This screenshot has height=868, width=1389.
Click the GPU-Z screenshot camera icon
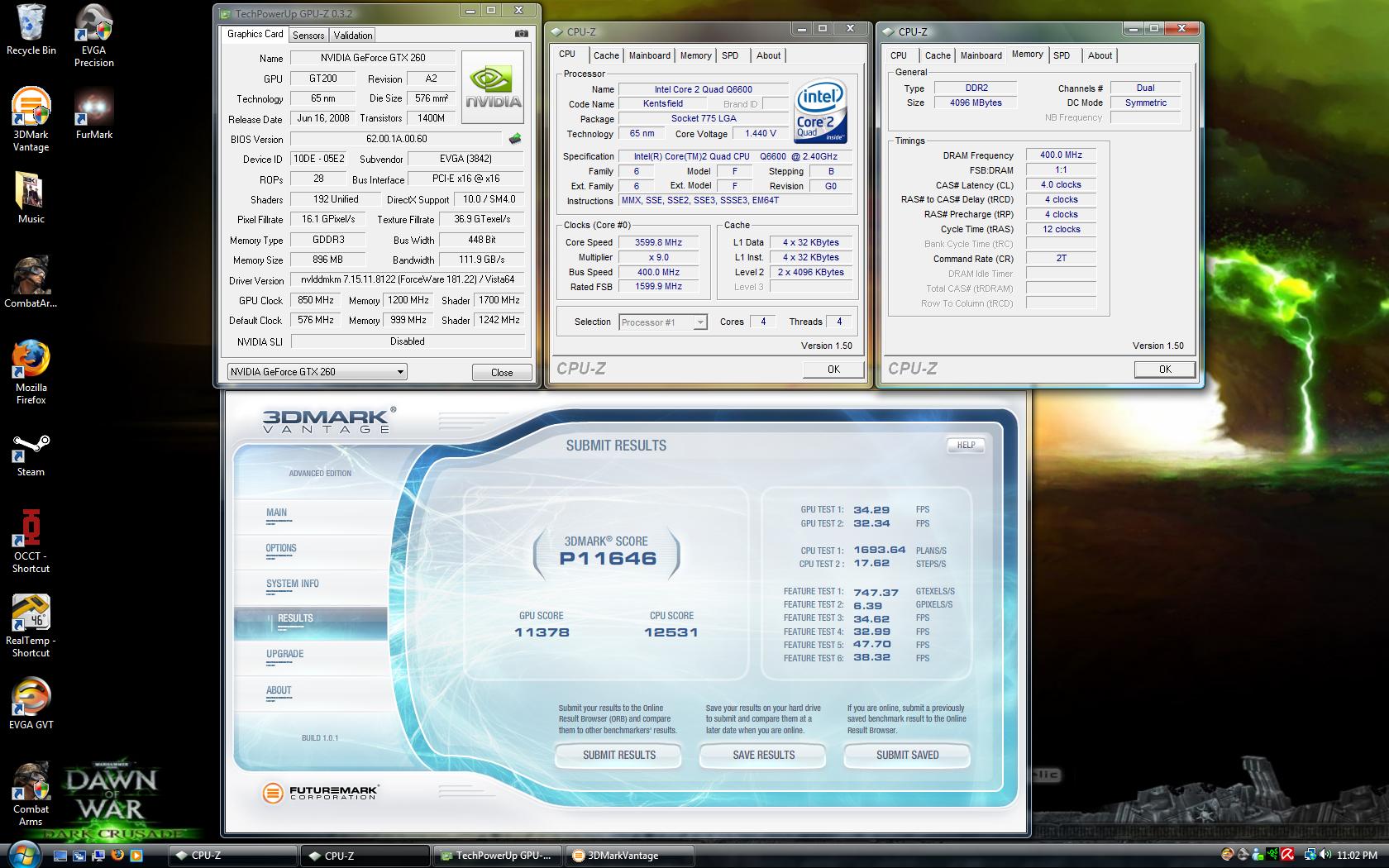point(522,34)
